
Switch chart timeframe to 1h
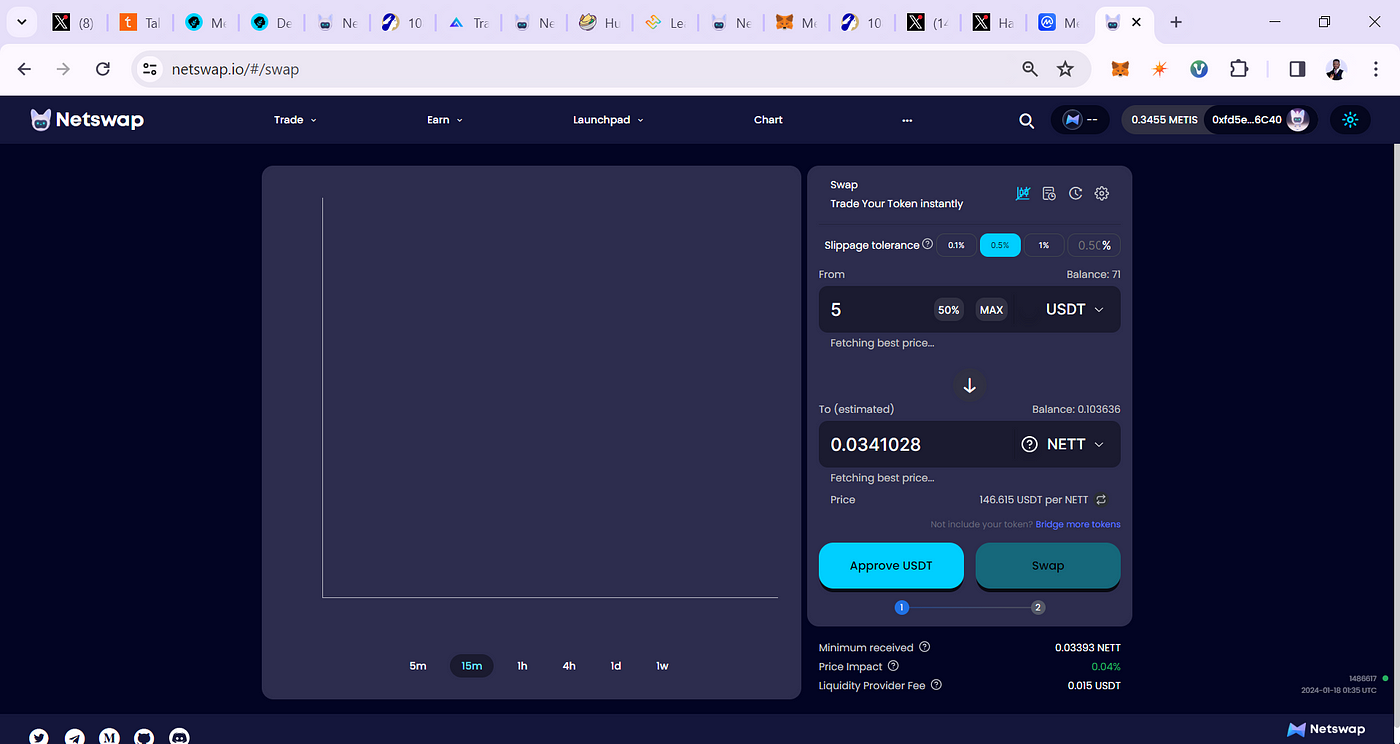(522, 666)
